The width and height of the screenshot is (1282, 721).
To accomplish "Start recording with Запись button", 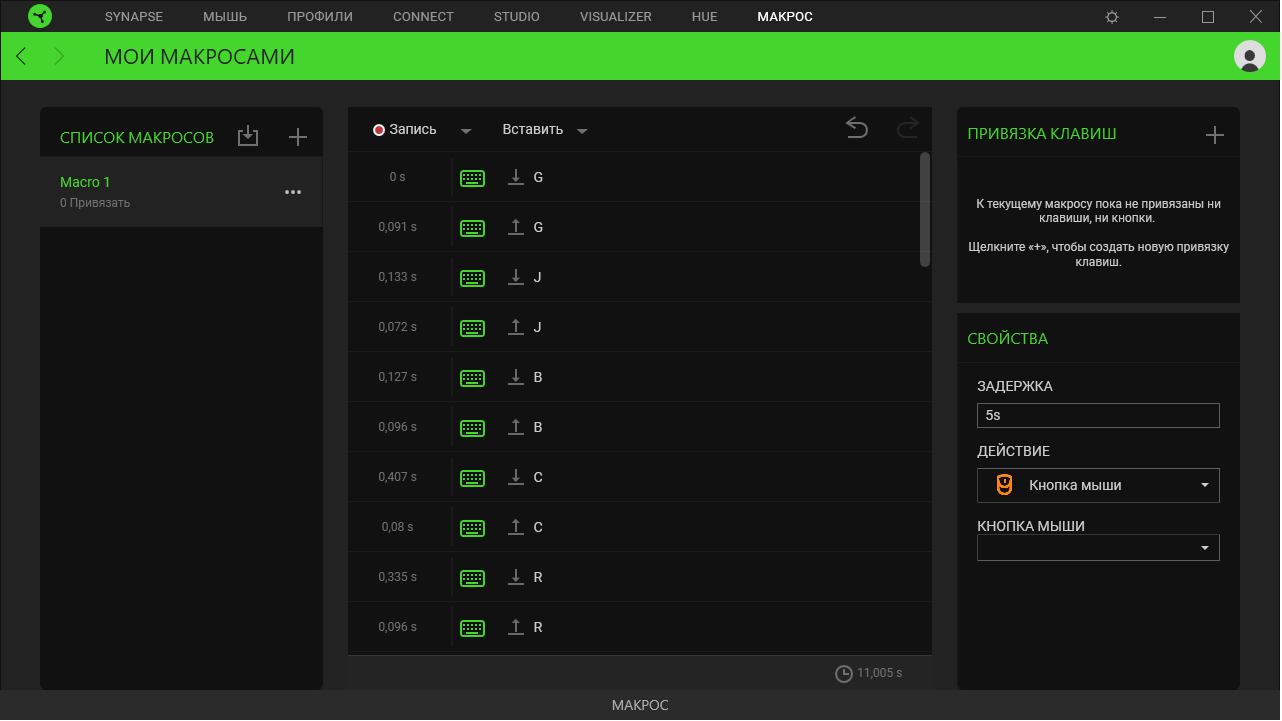I will click(x=405, y=129).
